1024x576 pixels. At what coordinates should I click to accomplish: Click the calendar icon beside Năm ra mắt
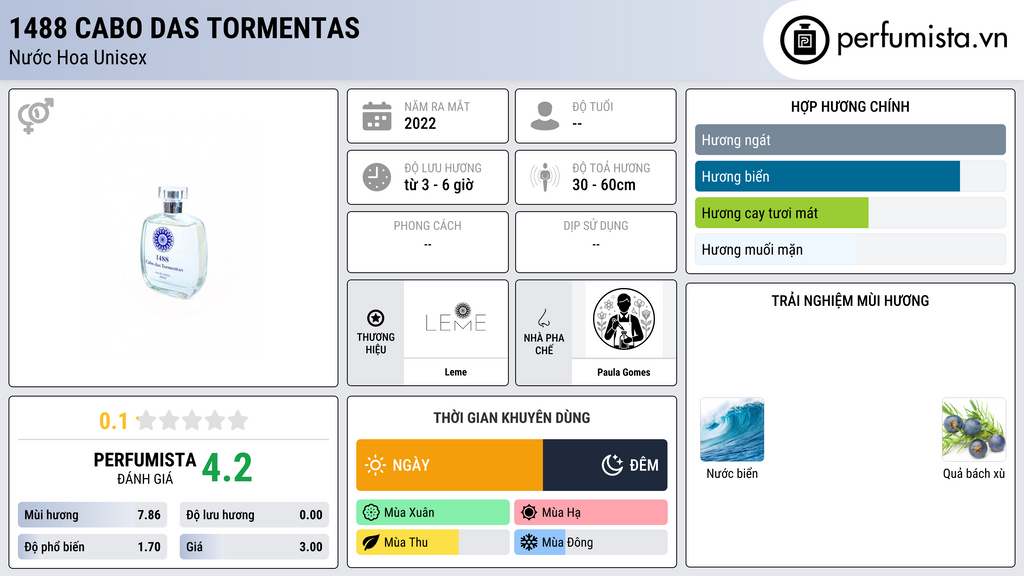377,116
